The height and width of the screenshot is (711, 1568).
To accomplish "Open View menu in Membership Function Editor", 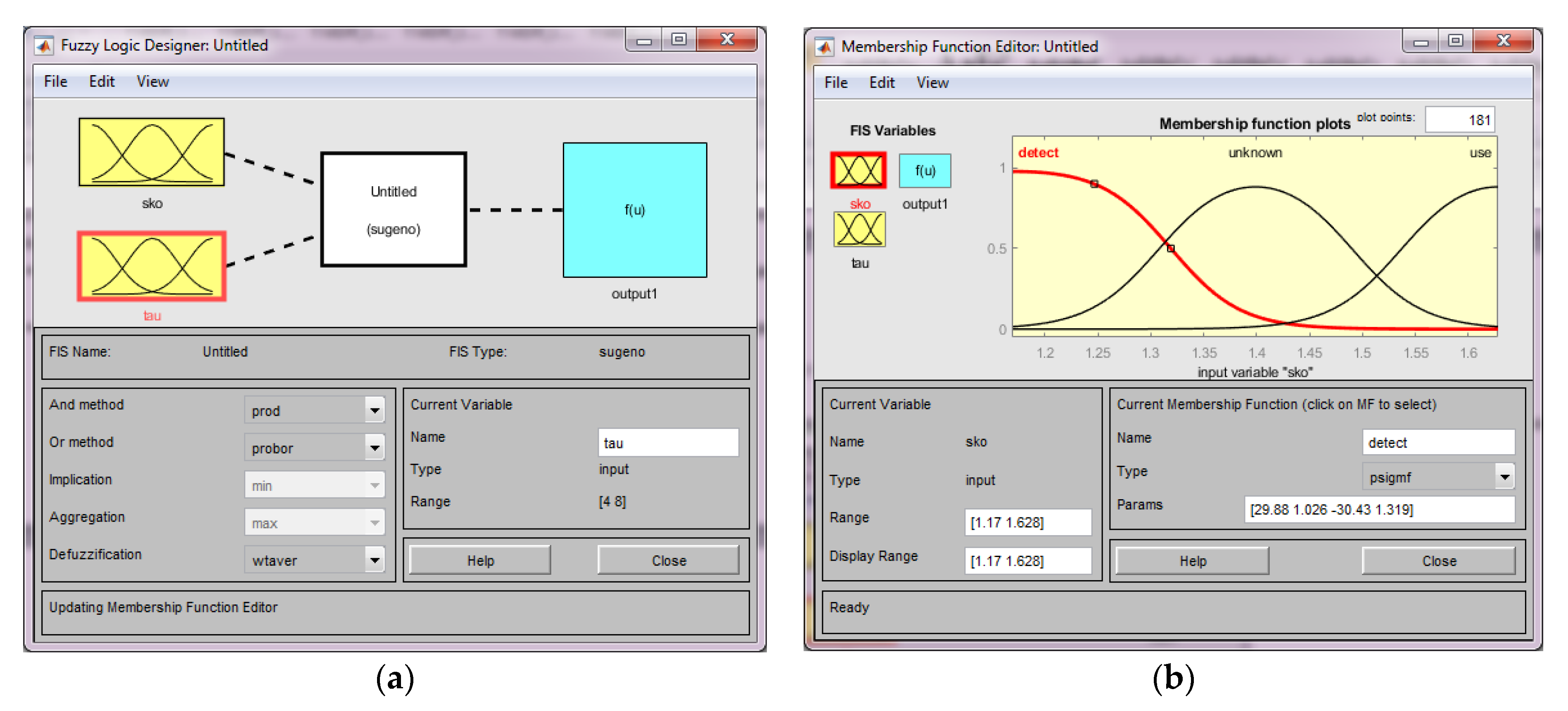I will pos(932,83).
